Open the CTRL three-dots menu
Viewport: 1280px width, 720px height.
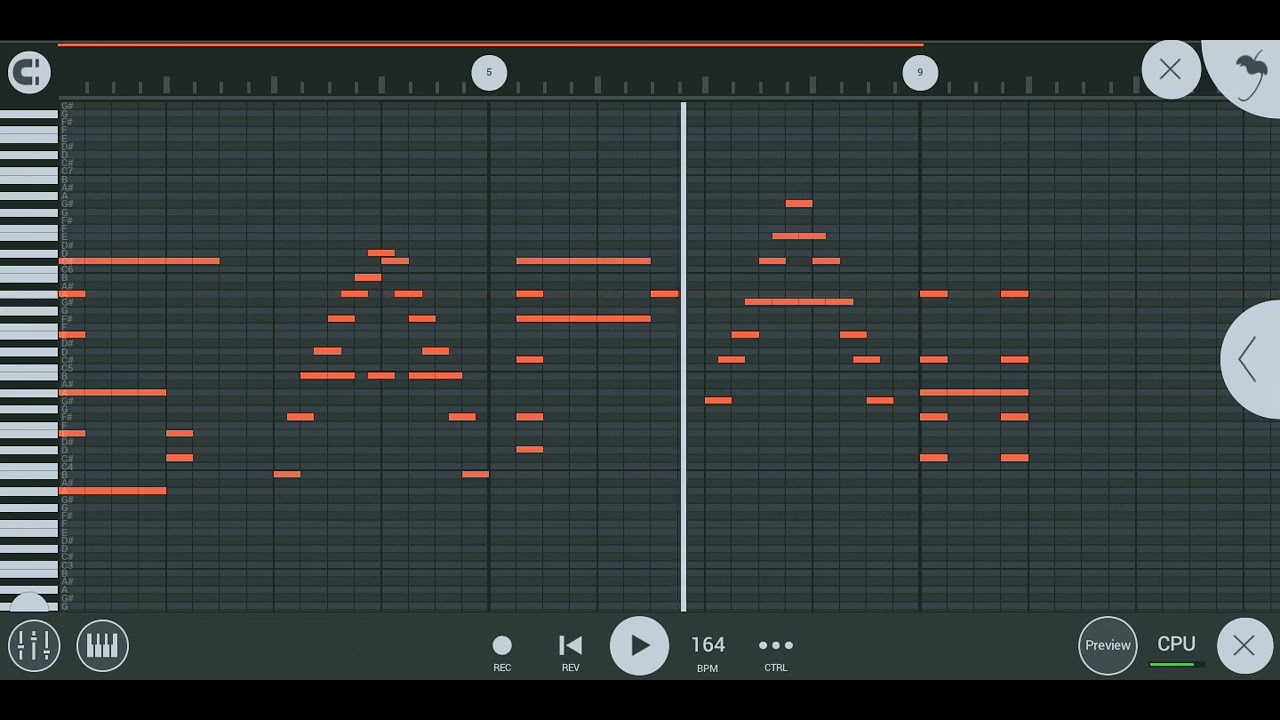pos(776,652)
